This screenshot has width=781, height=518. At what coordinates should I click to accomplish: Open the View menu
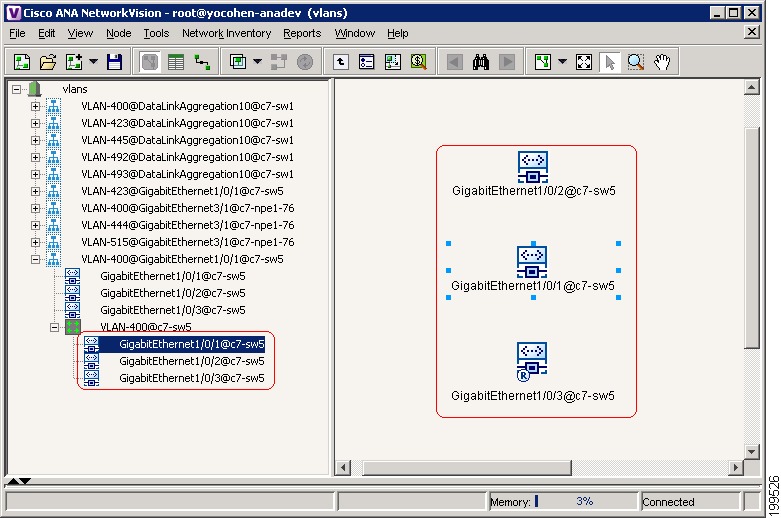pos(80,33)
